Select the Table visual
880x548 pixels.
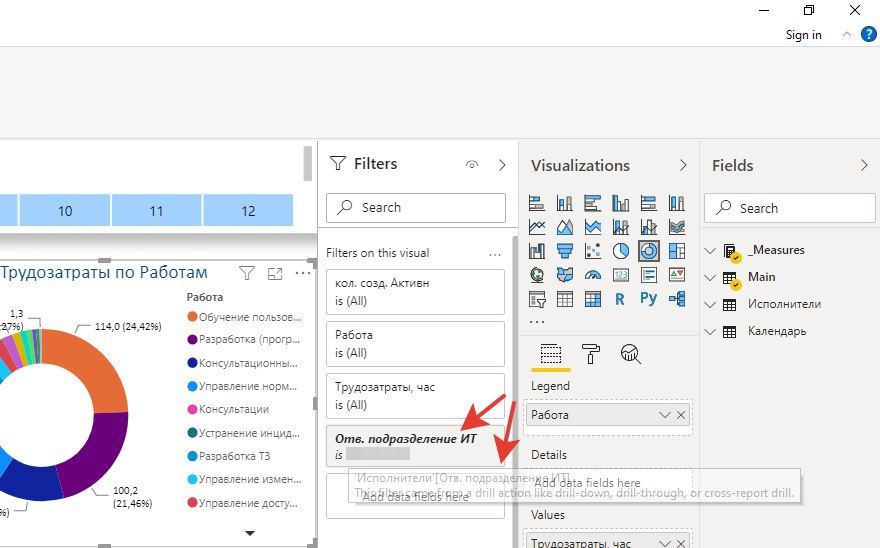(565, 299)
